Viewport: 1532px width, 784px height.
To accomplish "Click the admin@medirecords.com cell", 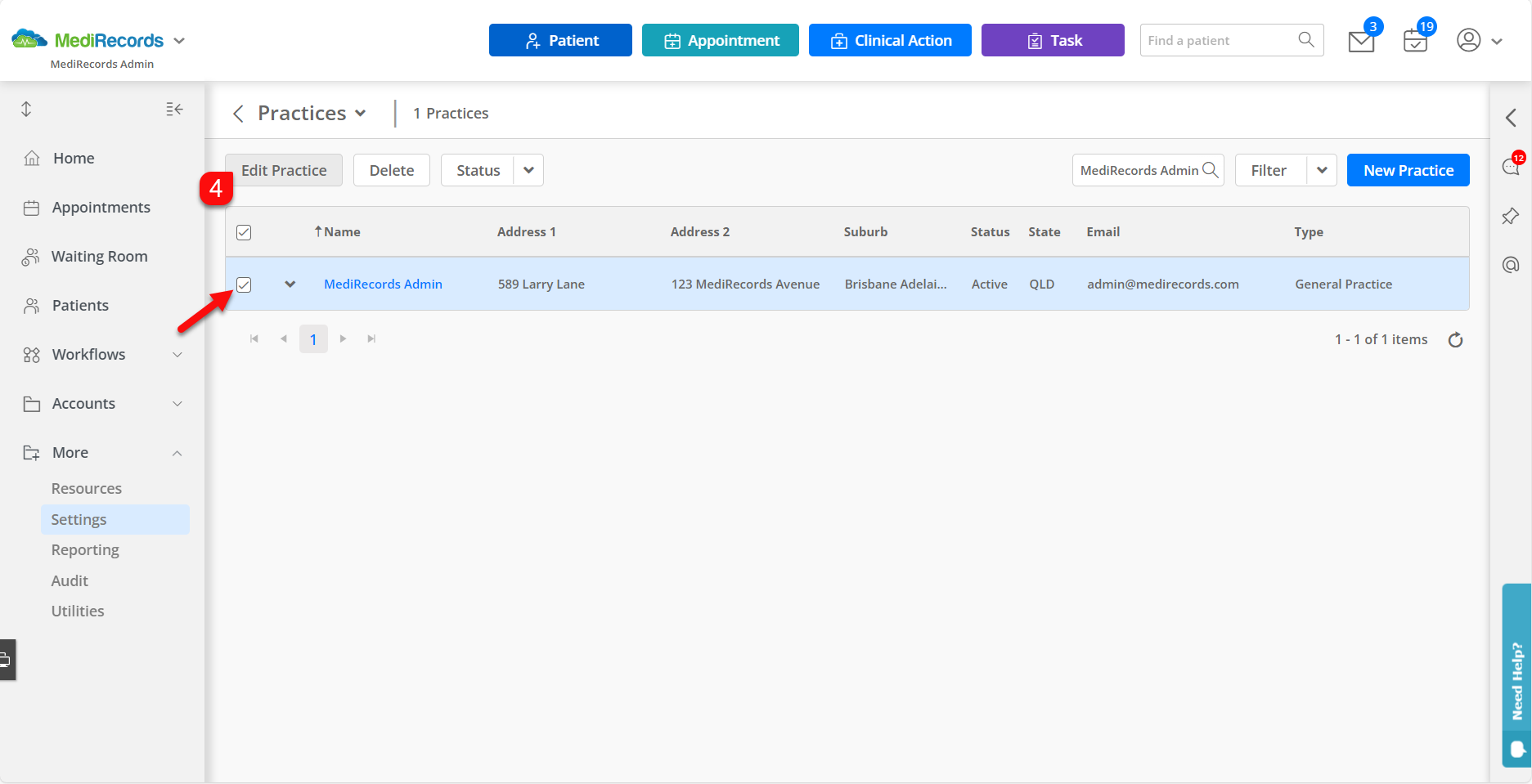I will (x=1162, y=284).
